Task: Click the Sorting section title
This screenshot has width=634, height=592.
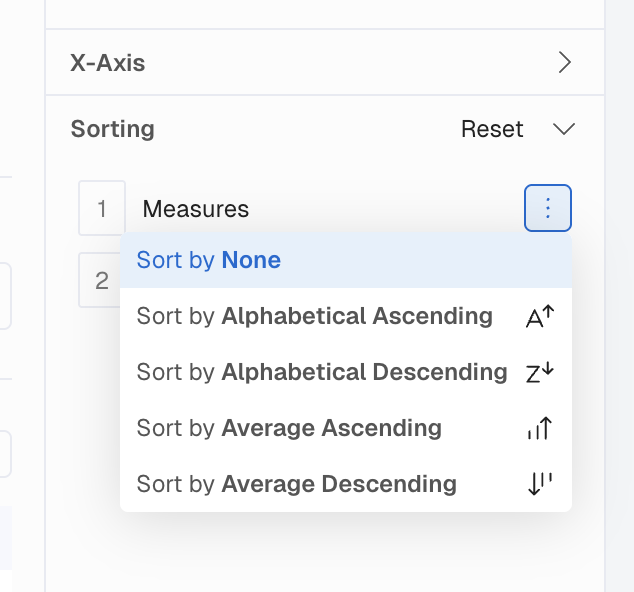Action: pos(112,129)
